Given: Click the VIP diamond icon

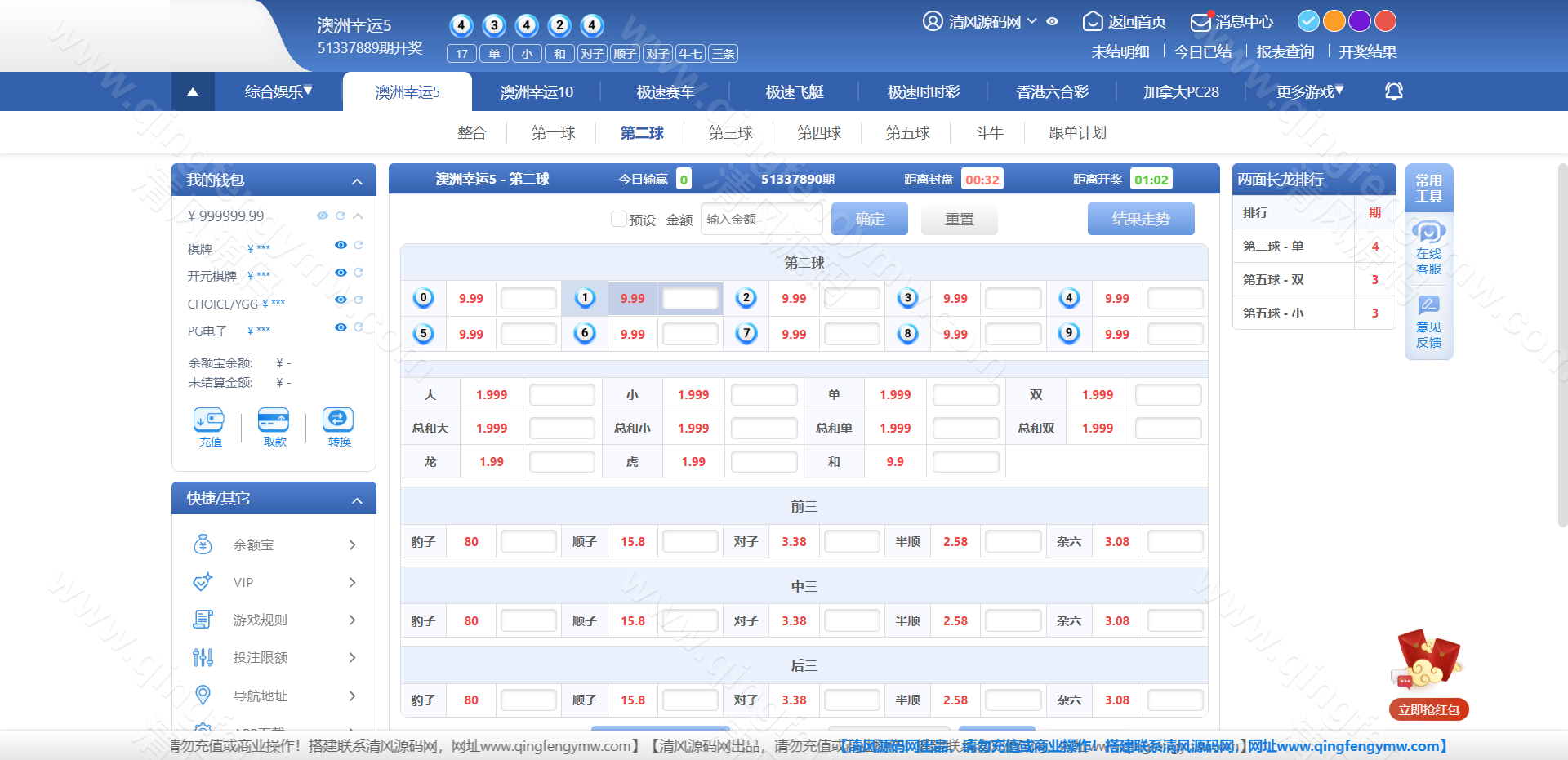Looking at the screenshot, I should point(203,582).
